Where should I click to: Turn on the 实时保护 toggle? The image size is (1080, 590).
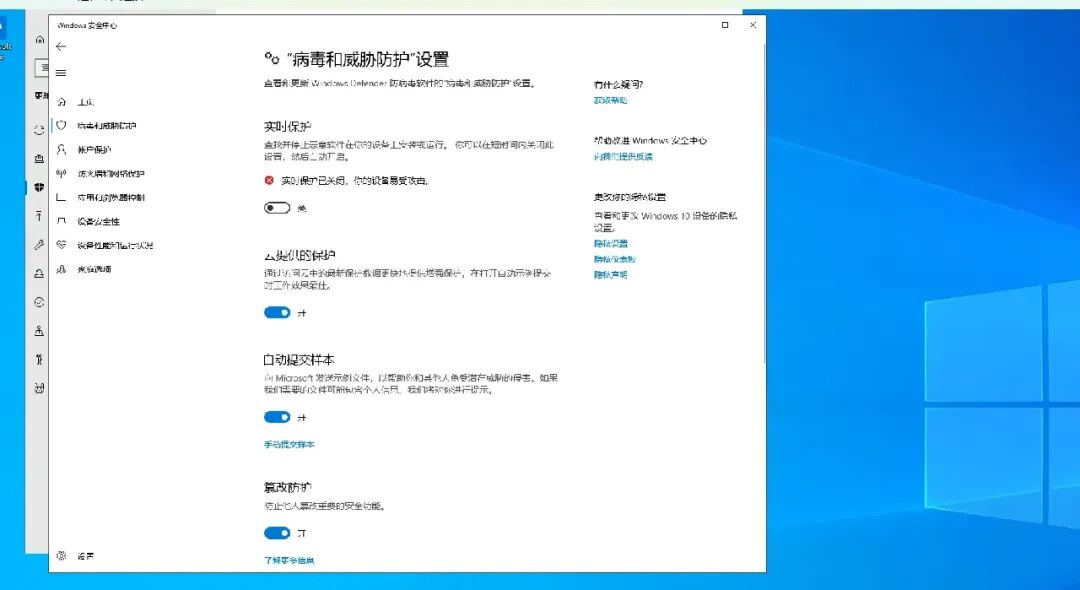[277, 208]
